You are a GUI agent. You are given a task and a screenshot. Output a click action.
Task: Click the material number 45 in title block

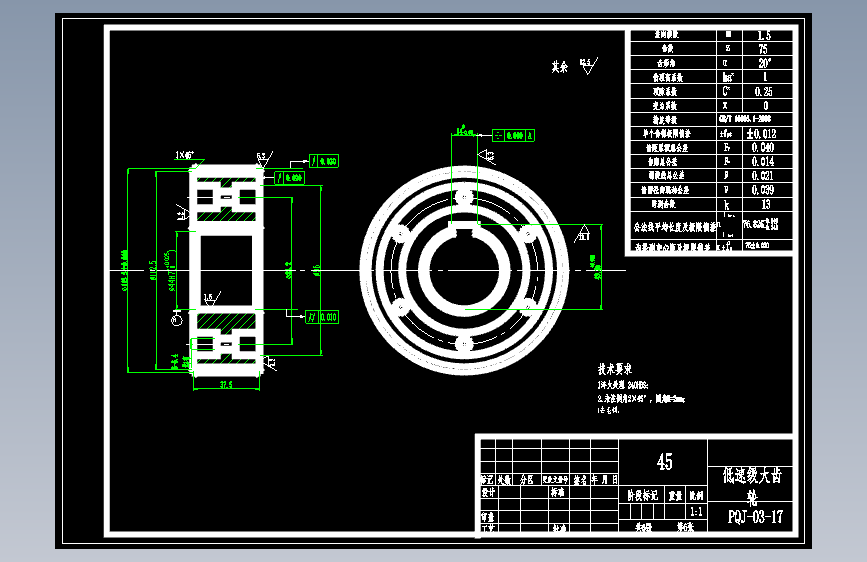(x=665, y=461)
